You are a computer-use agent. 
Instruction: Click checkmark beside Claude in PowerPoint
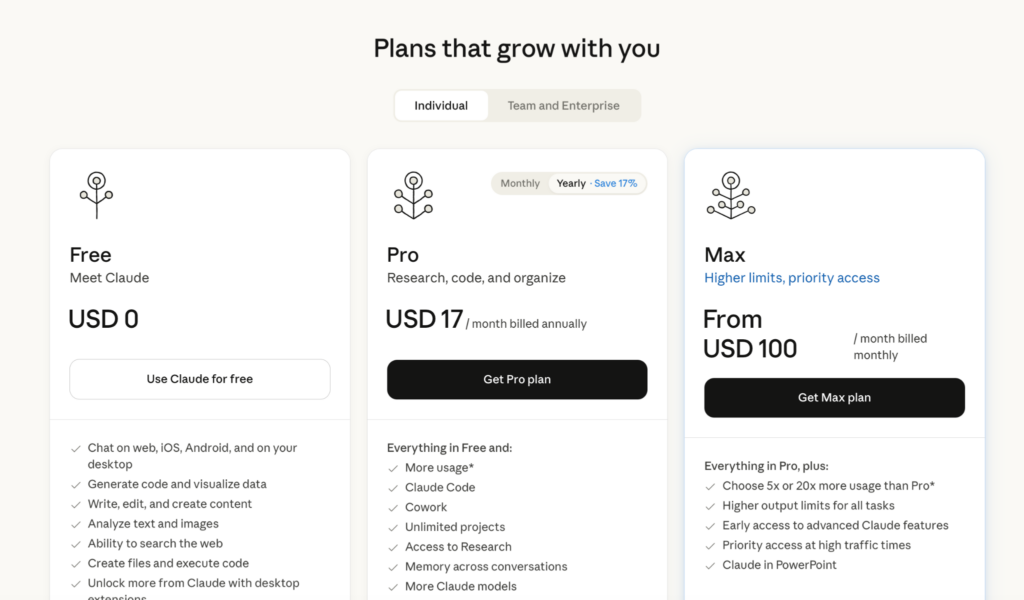(x=710, y=566)
